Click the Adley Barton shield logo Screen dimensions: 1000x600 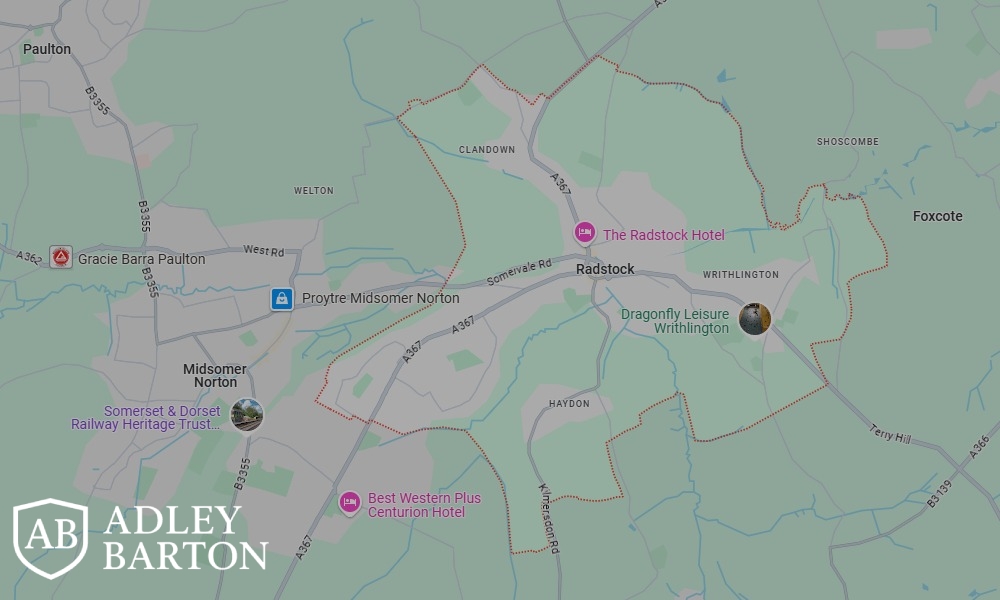tap(50, 539)
